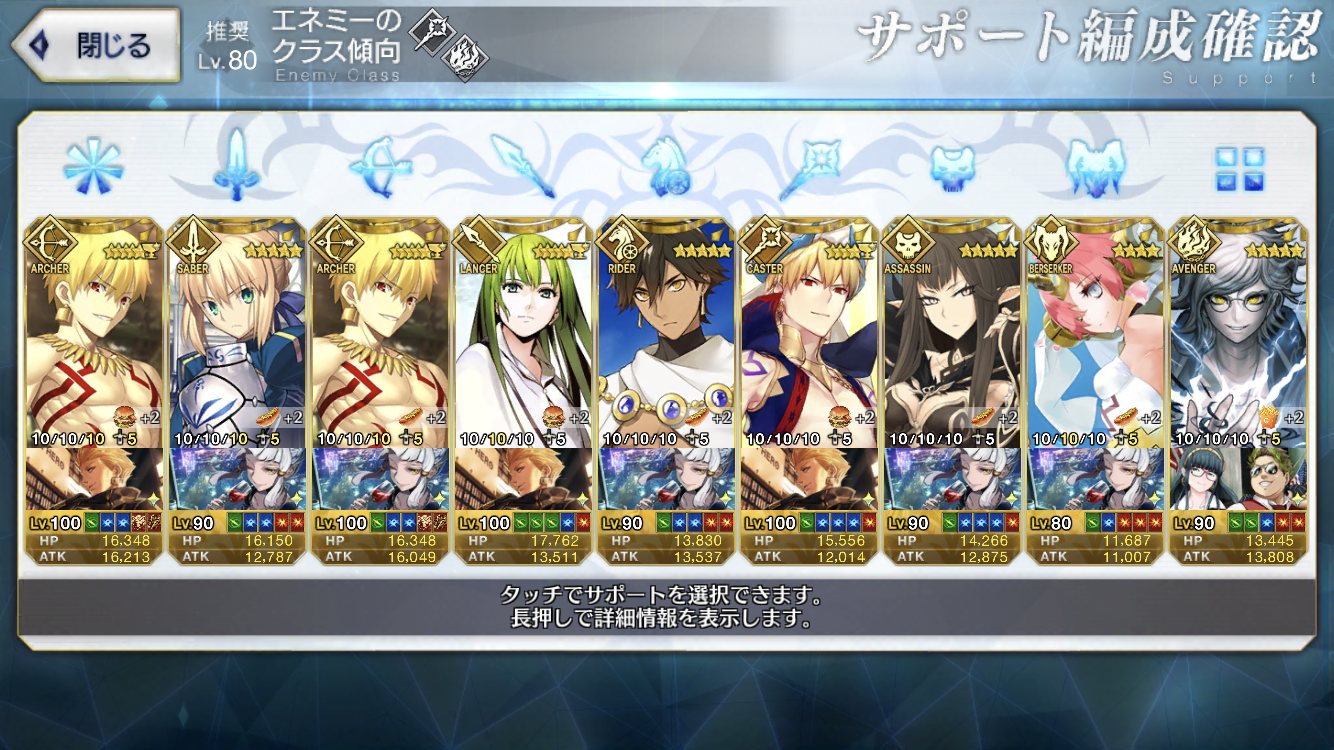The image size is (1334, 750).
Task: Choose the Caster support card Lv.100
Action: click(808, 392)
